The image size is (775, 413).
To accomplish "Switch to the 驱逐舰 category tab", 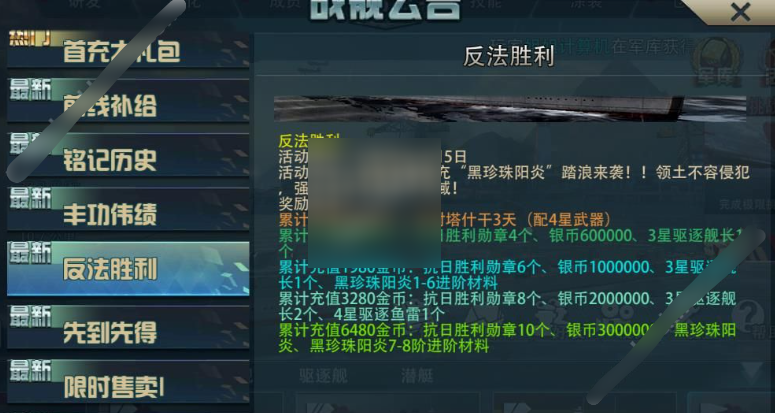I will coord(323,376).
